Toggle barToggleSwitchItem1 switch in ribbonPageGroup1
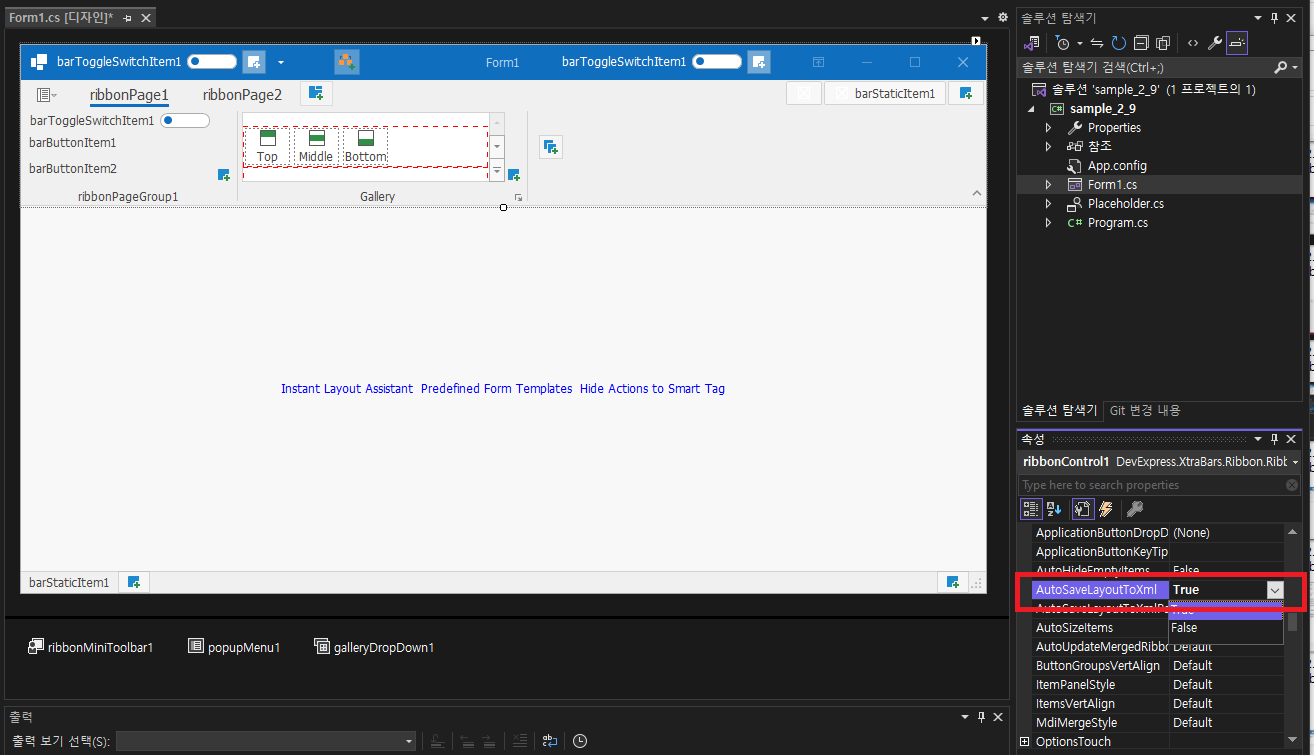Screen dimensions: 1314x755 pyautogui.click(x=185, y=121)
